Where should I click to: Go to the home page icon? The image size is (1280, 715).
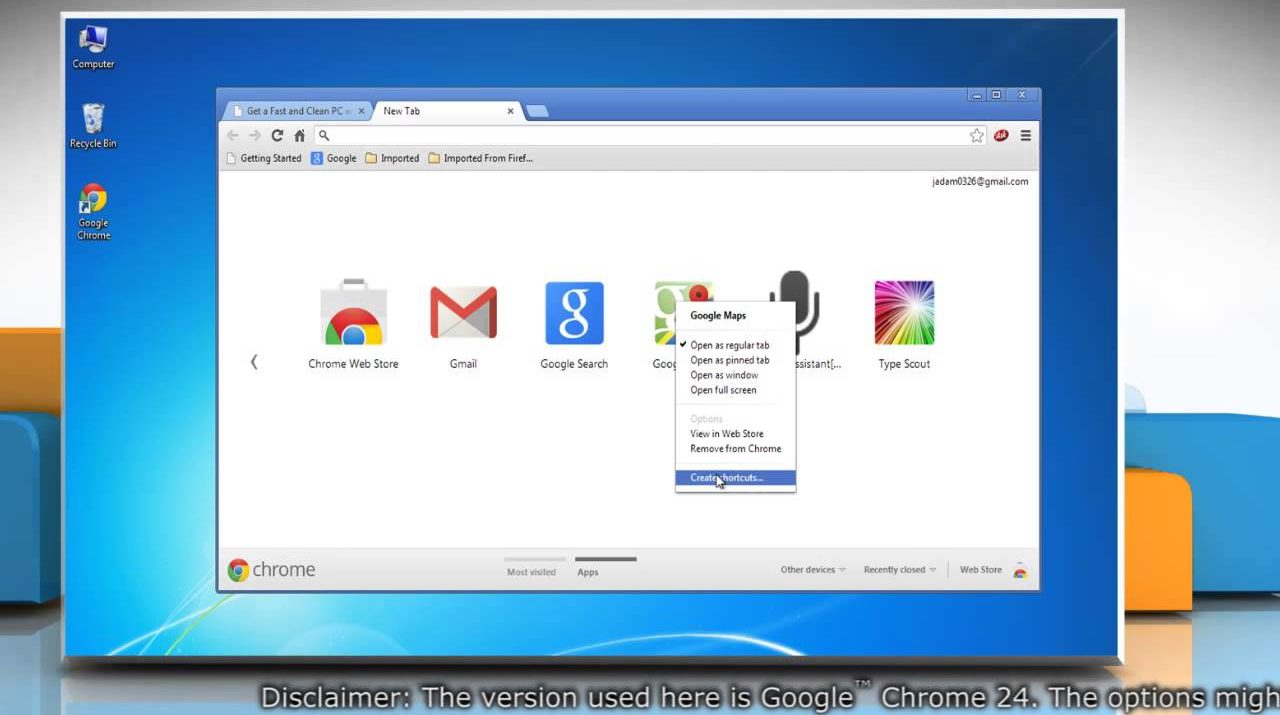(x=299, y=136)
